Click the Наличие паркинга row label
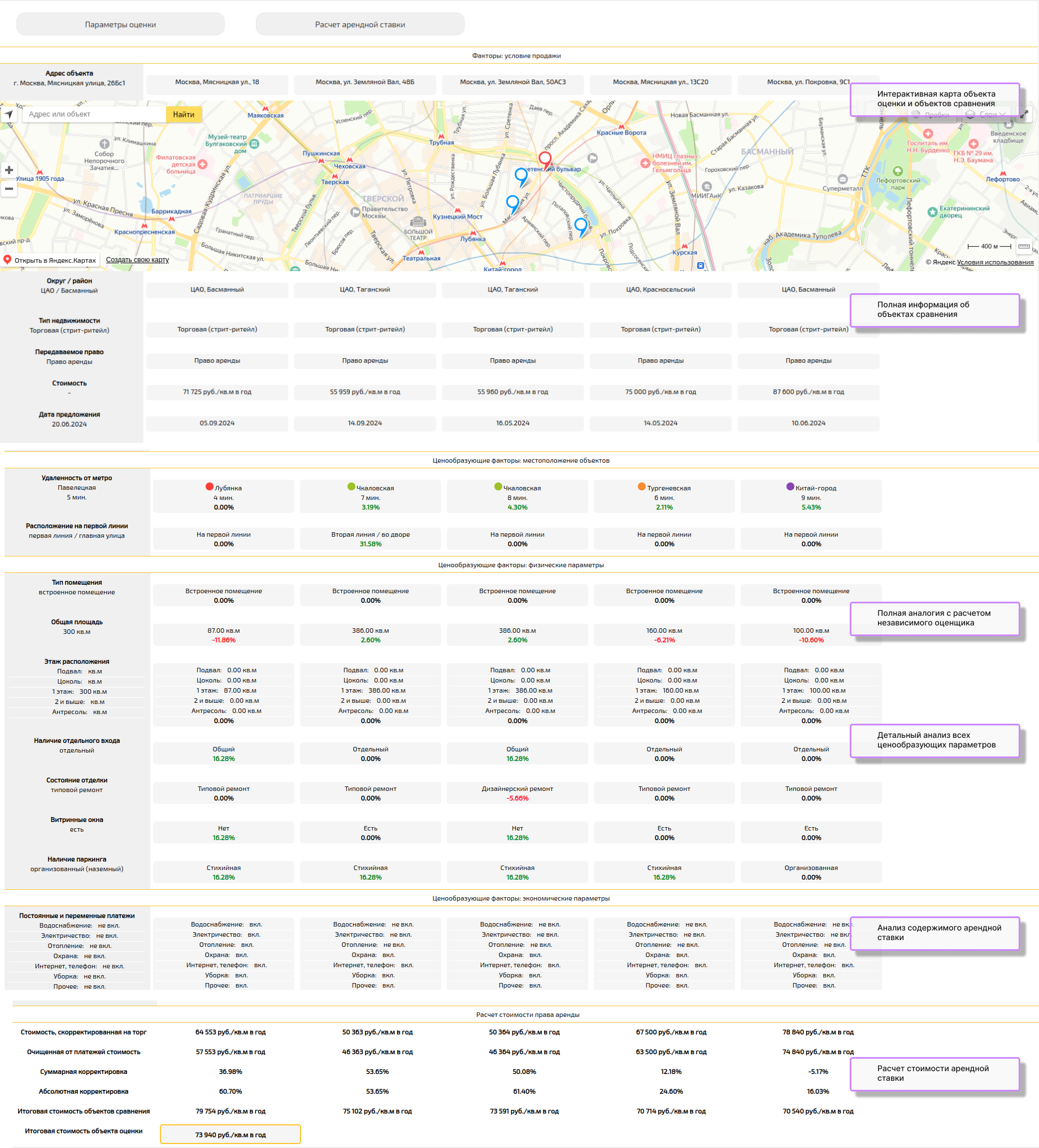 click(77, 859)
